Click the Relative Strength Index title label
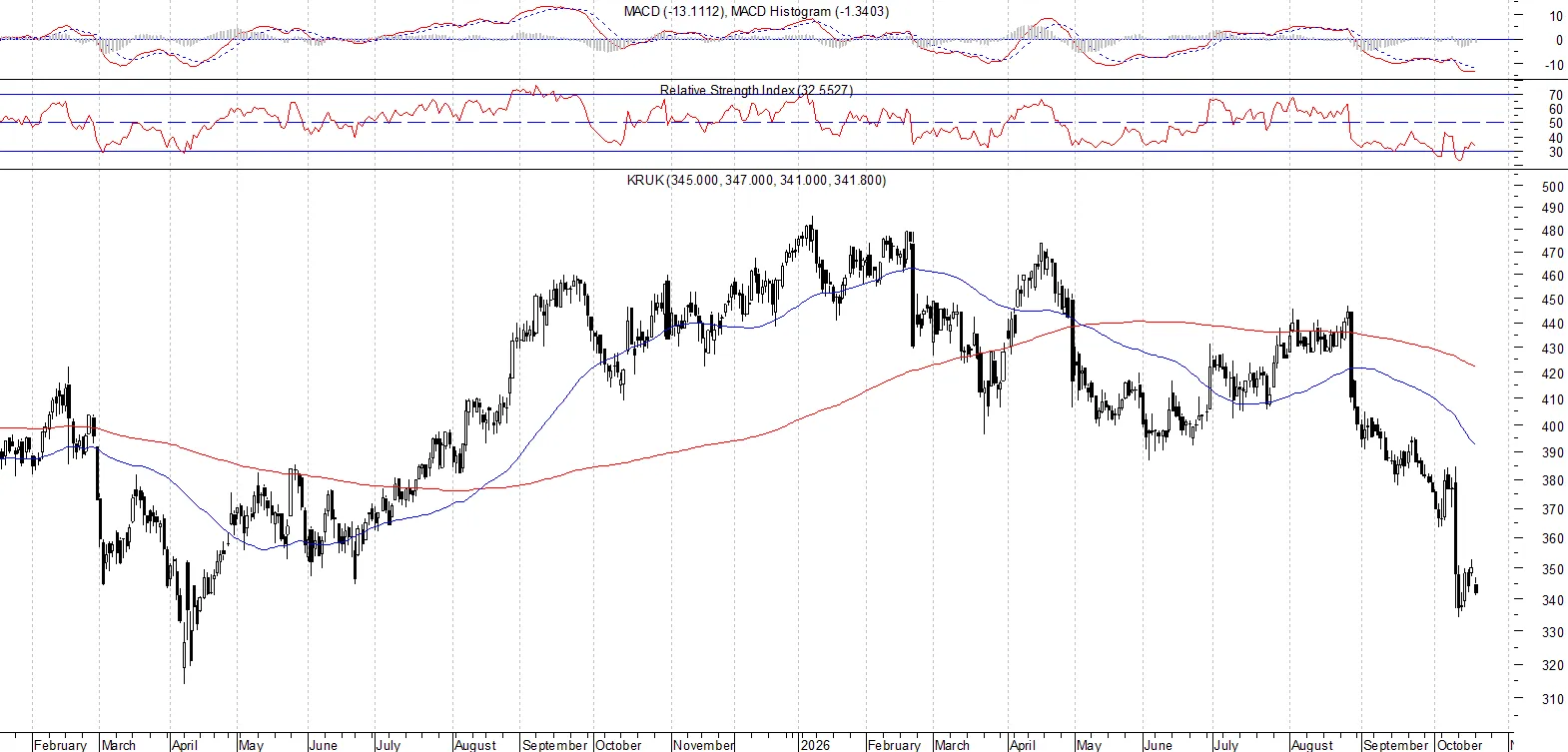The width and height of the screenshot is (1568, 752). (x=756, y=90)
